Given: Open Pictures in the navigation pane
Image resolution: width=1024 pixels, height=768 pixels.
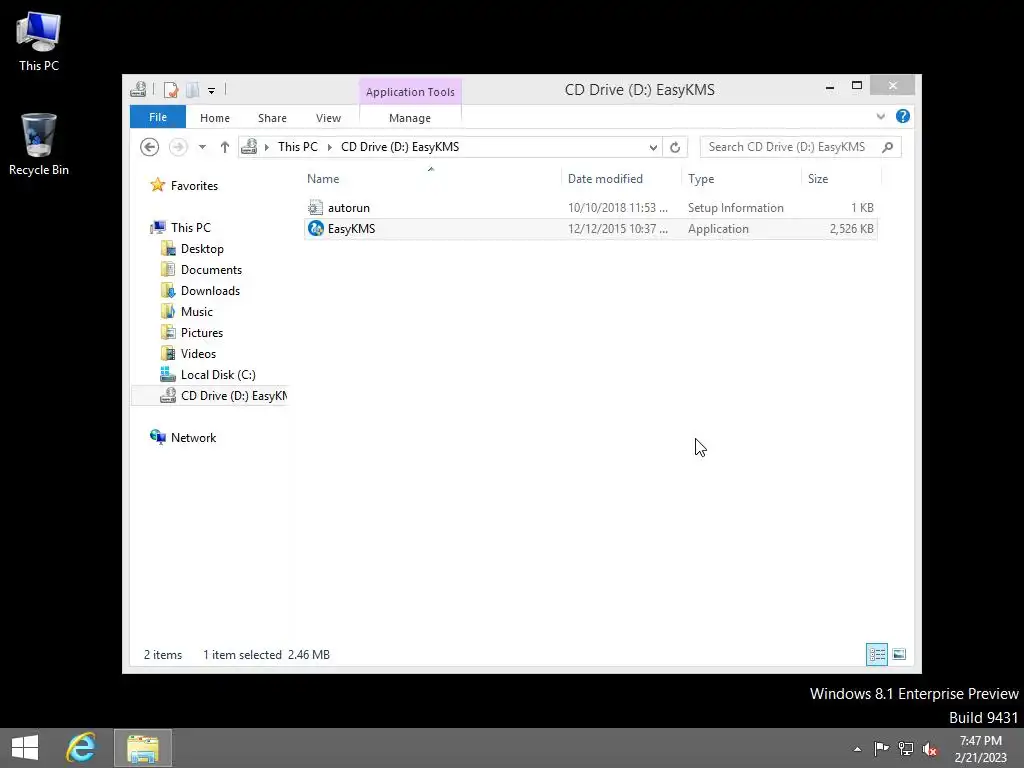Looking at the screenshot, I should coord(202,332).
